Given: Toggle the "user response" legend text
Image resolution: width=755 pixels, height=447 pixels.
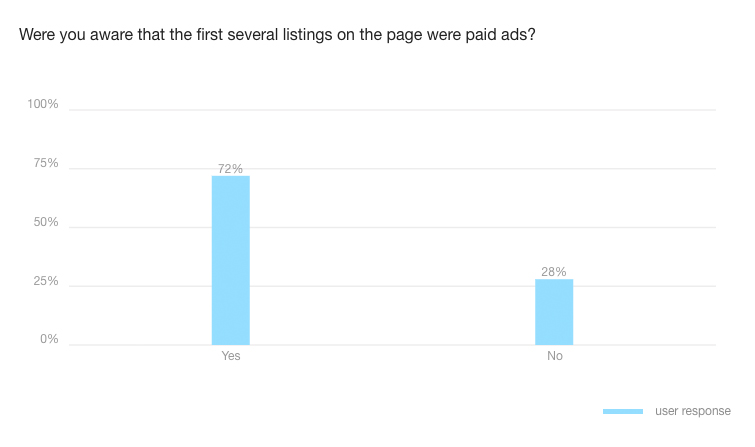Looking at the screenshot, I should [x=692, y=411].
